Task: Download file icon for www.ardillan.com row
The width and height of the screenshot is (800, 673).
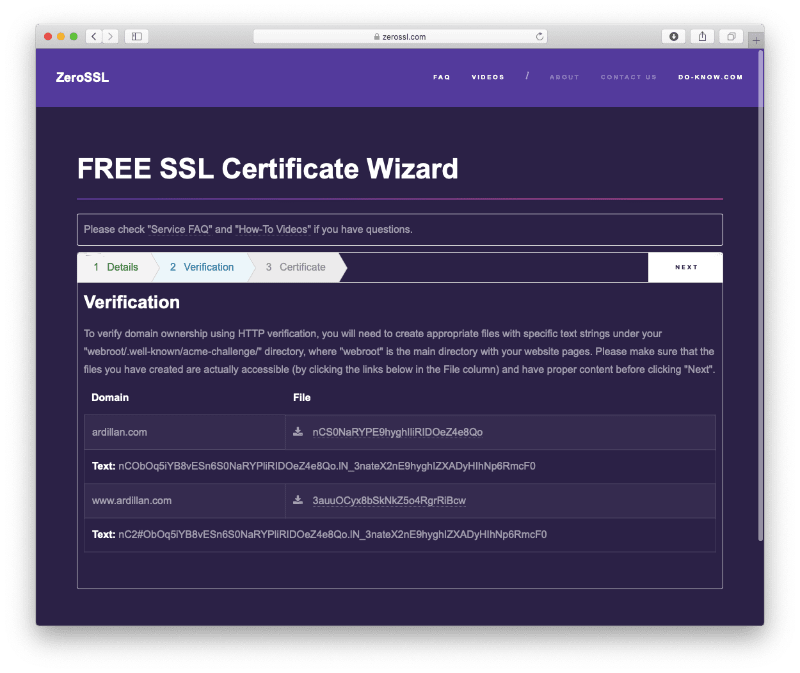Action: pyautogui.click(x=298, y=500)
